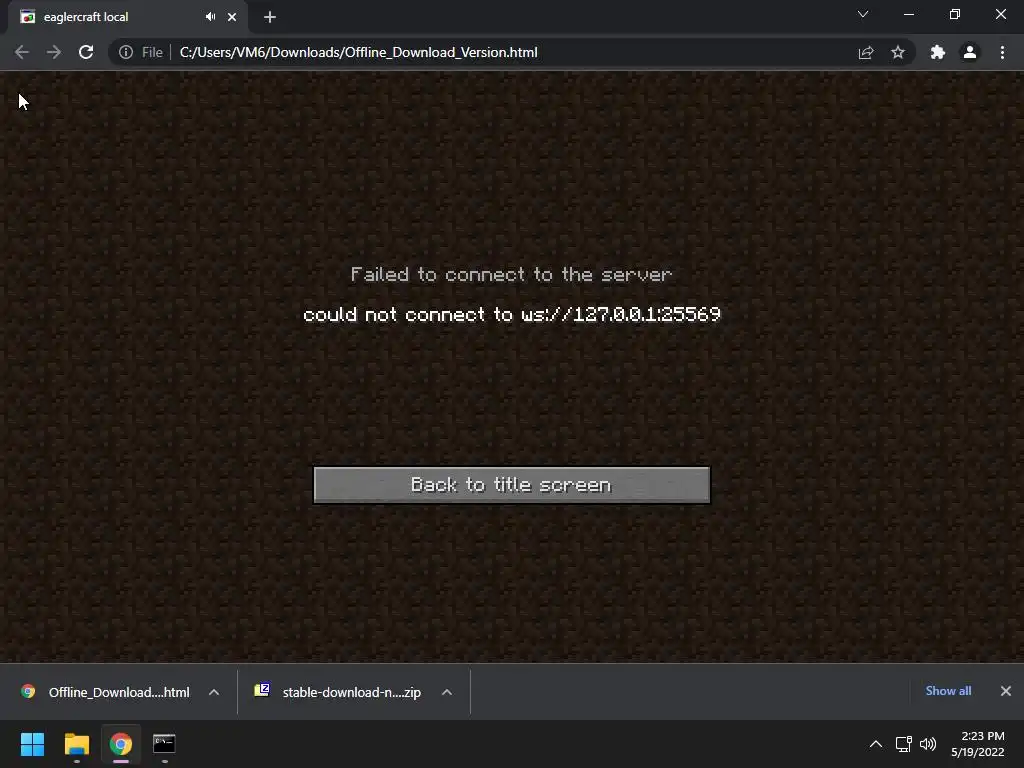Screen dimensions: 1024x768
Task: Go back using browser back arrow
Action: tap(22, 52)
